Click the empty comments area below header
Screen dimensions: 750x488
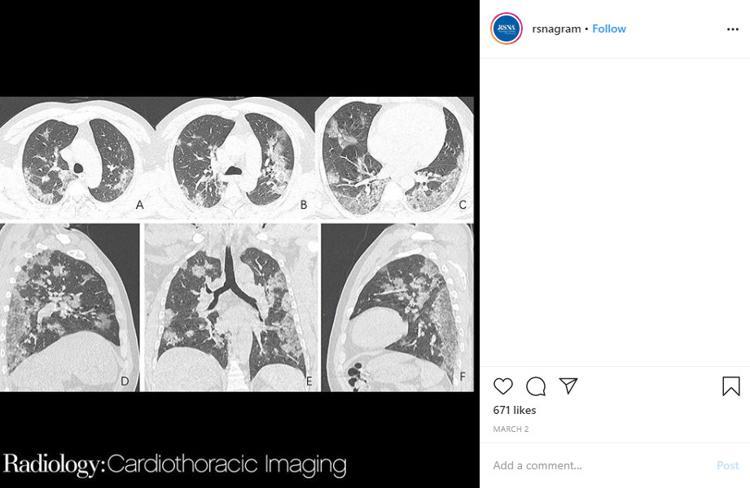[x=614, y=210]
